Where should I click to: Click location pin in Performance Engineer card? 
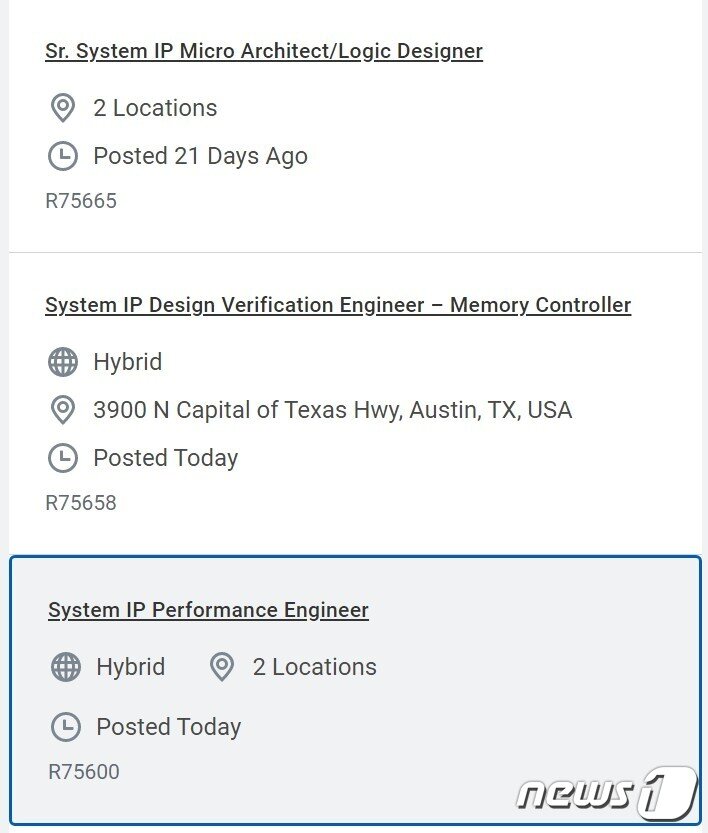pos(222,667)
